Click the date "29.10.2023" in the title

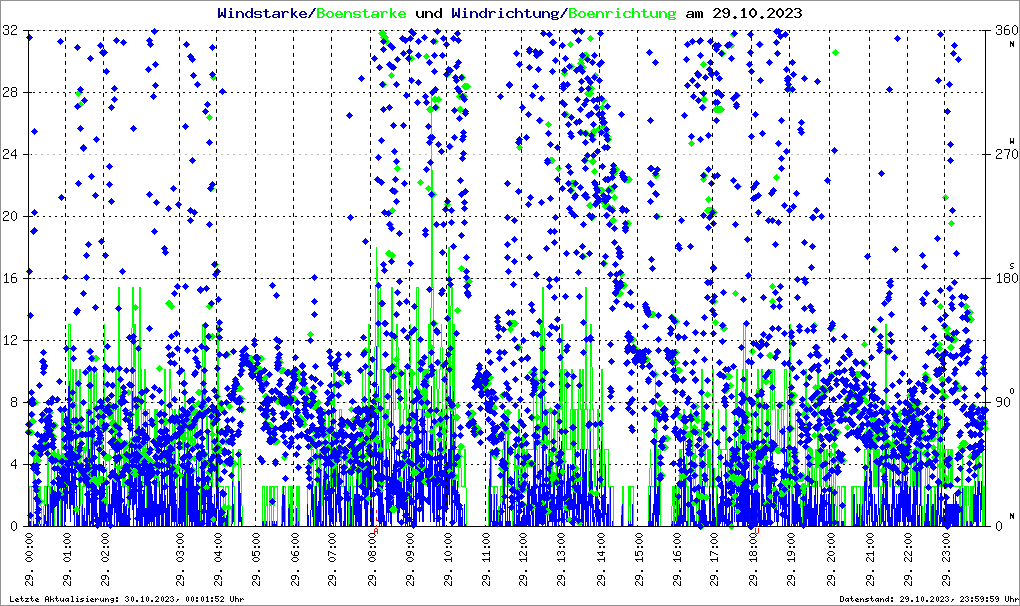(x=756, y=14)
